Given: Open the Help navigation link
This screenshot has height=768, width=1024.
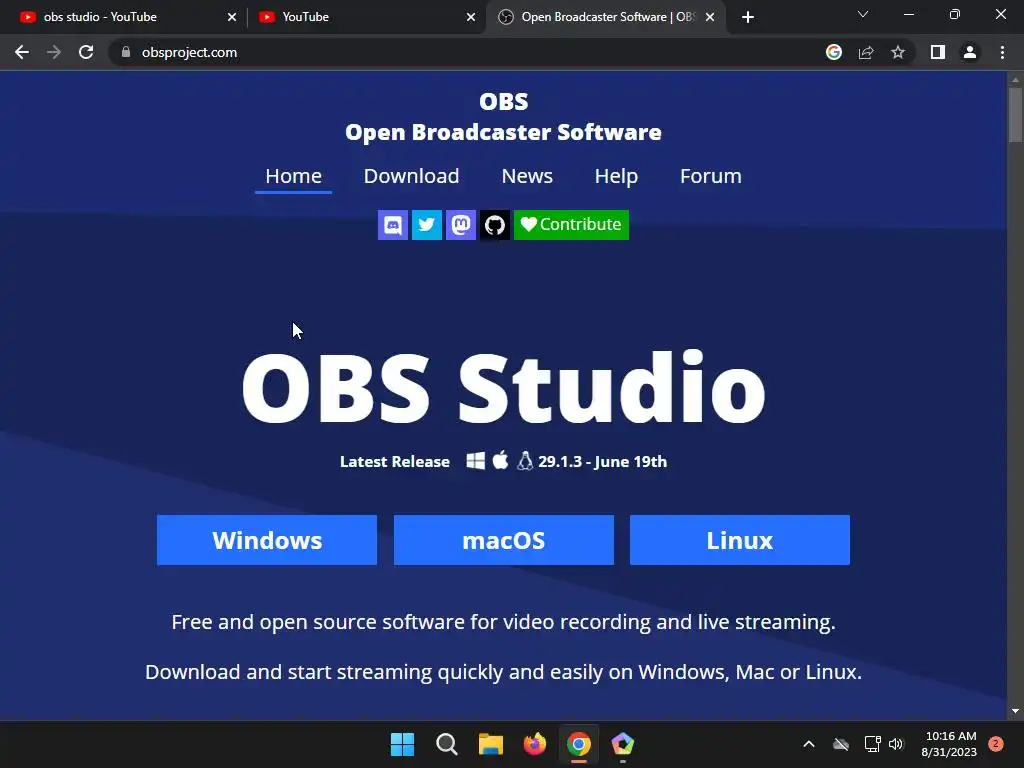Looking at the screenshot, I should coord(616,176).
